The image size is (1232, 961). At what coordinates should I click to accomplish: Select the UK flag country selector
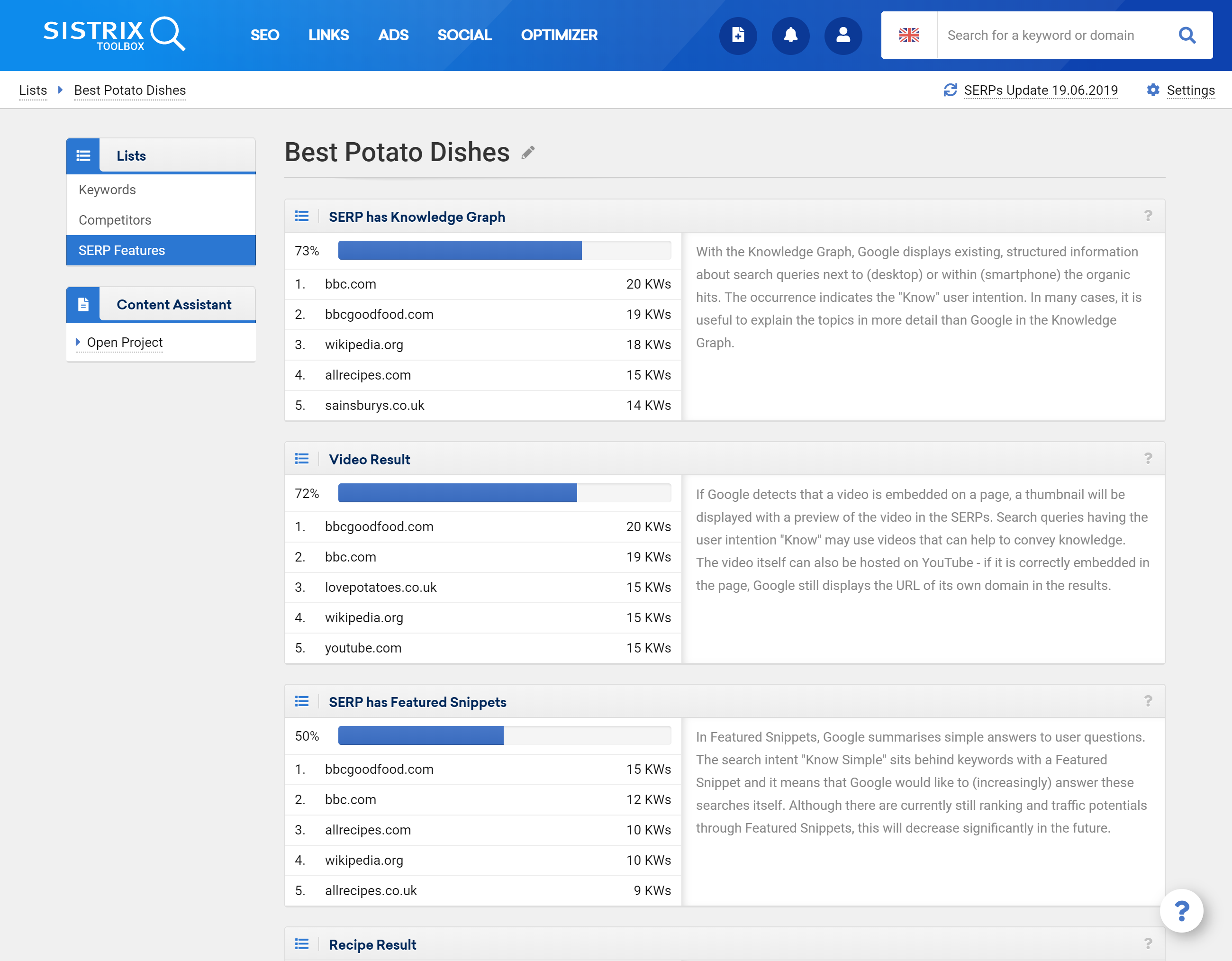pyautogui.click(x=909, y=35)
